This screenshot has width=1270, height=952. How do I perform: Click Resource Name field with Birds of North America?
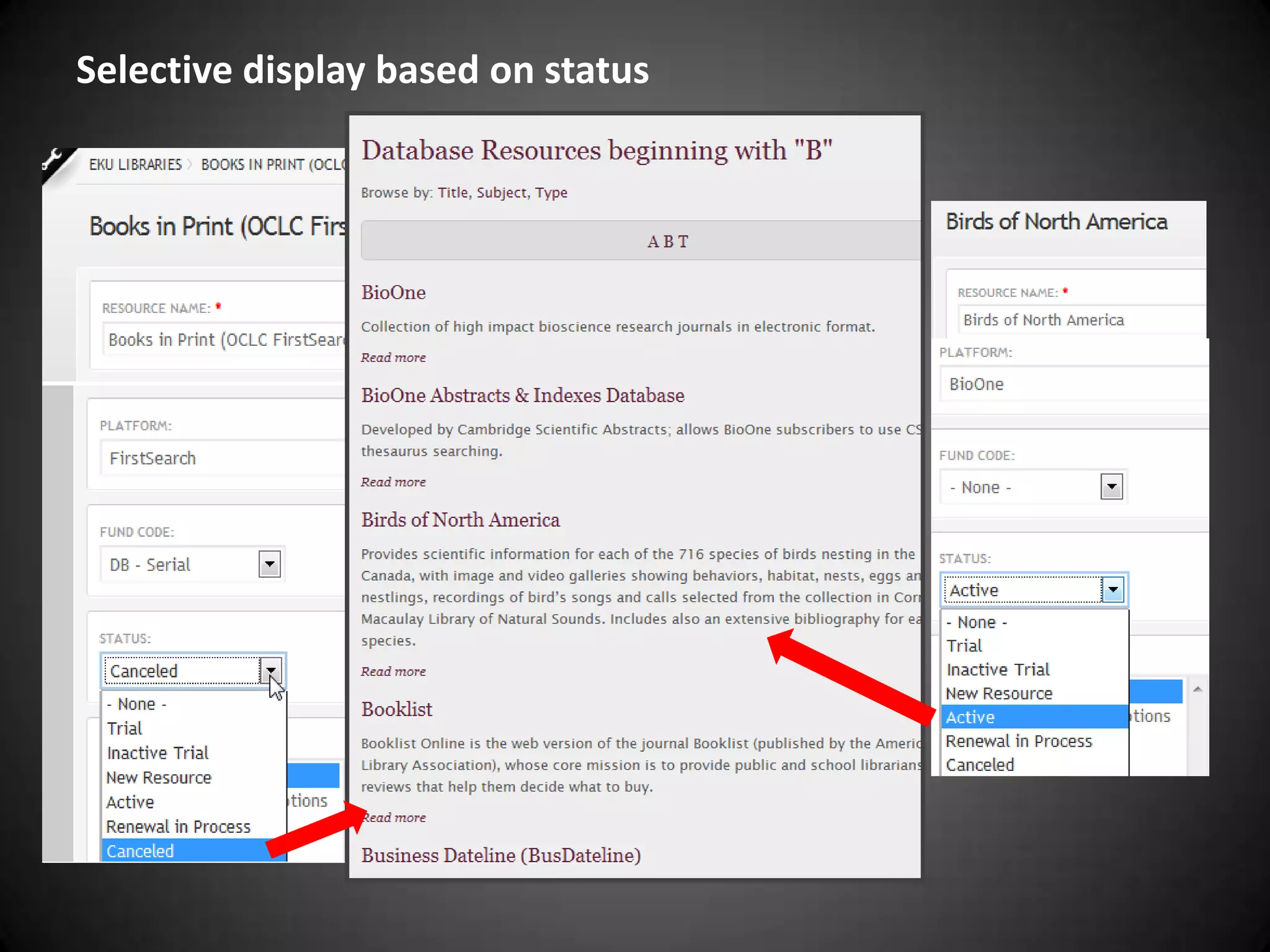point(1082,320)
